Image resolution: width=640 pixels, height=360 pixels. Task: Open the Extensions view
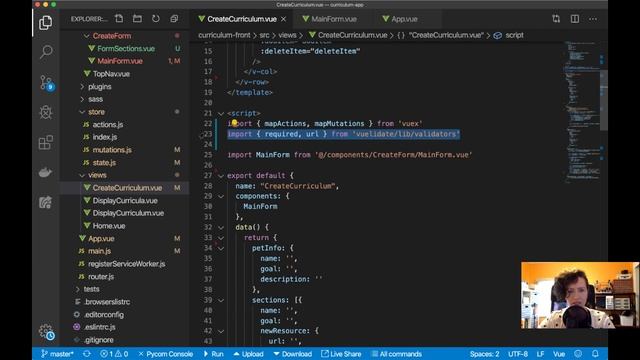46,142
